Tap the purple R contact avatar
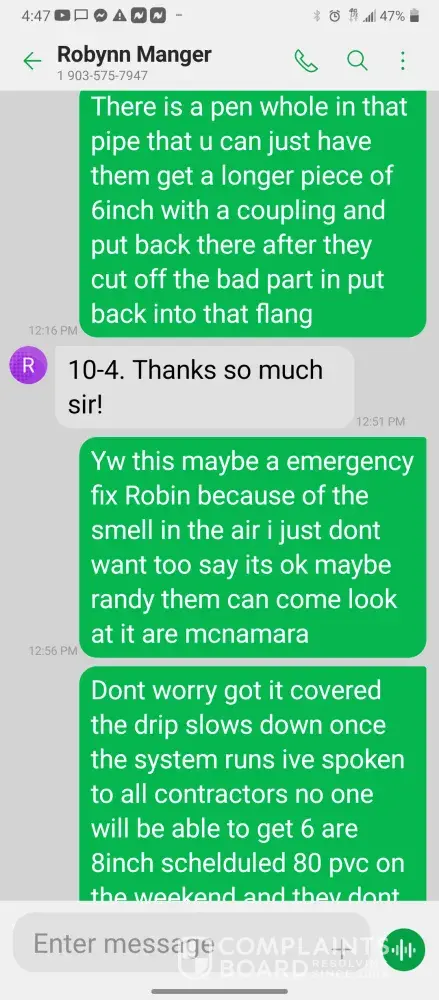This screenshot has width=439, height=1000. 28,365
